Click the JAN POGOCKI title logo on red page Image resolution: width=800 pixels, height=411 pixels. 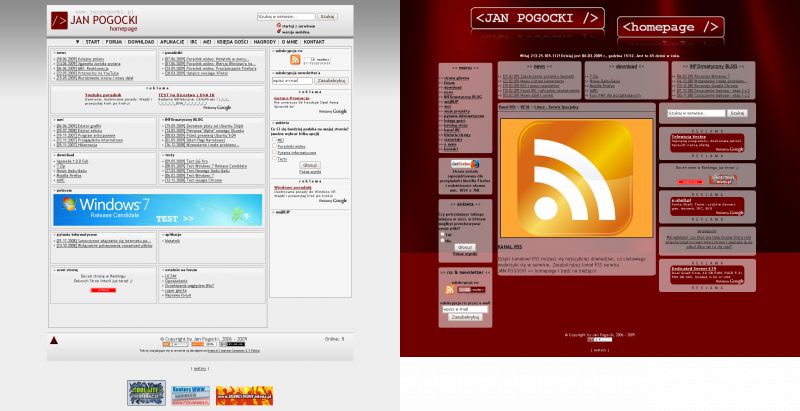[x=538, y=18]
